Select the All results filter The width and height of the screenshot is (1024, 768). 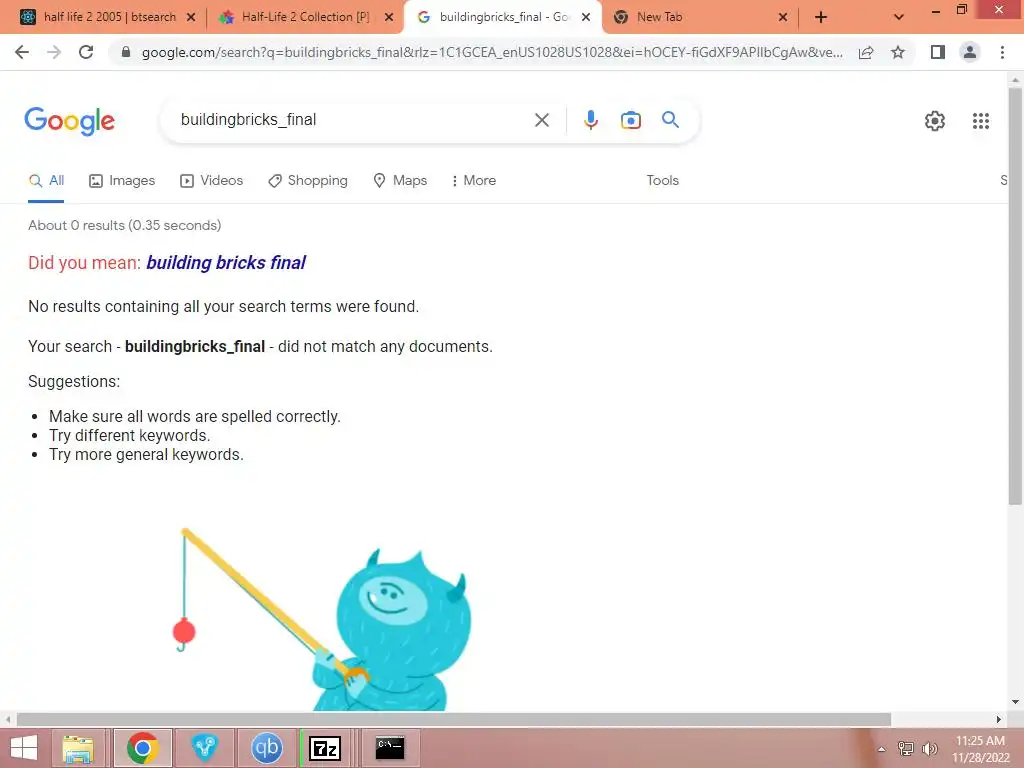(46, 181)
